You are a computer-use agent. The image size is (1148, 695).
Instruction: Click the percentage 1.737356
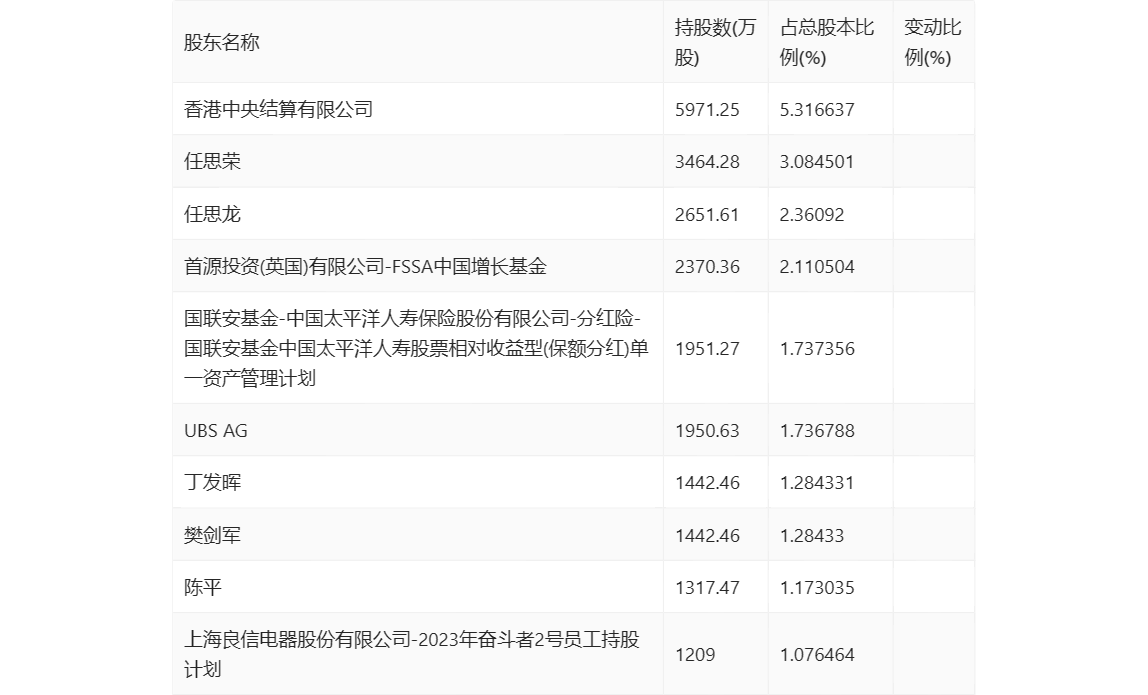[x=817, y=349]
